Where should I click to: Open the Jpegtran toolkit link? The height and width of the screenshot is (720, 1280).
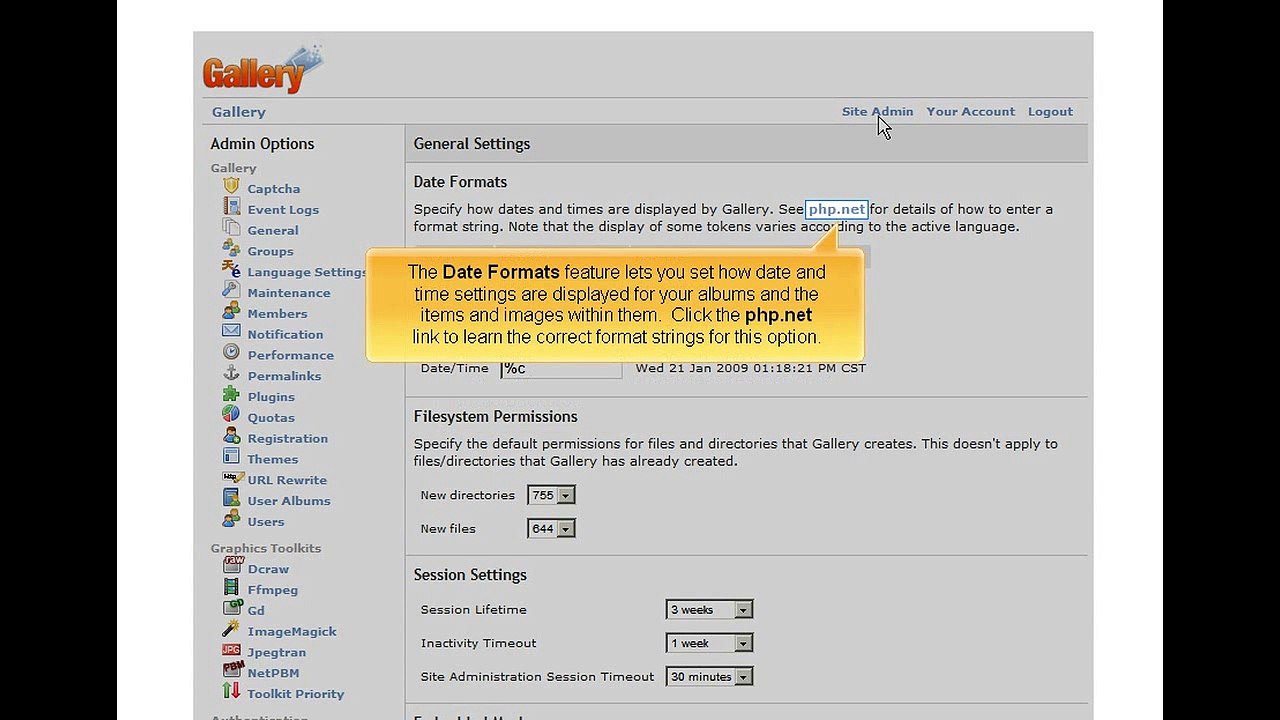click(x=277, y=653)
